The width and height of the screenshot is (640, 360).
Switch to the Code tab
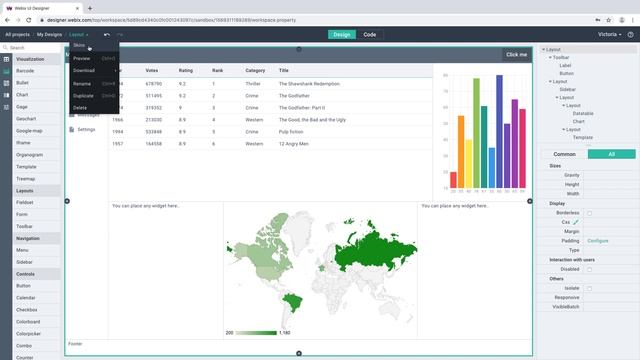(x=369, y=35)
